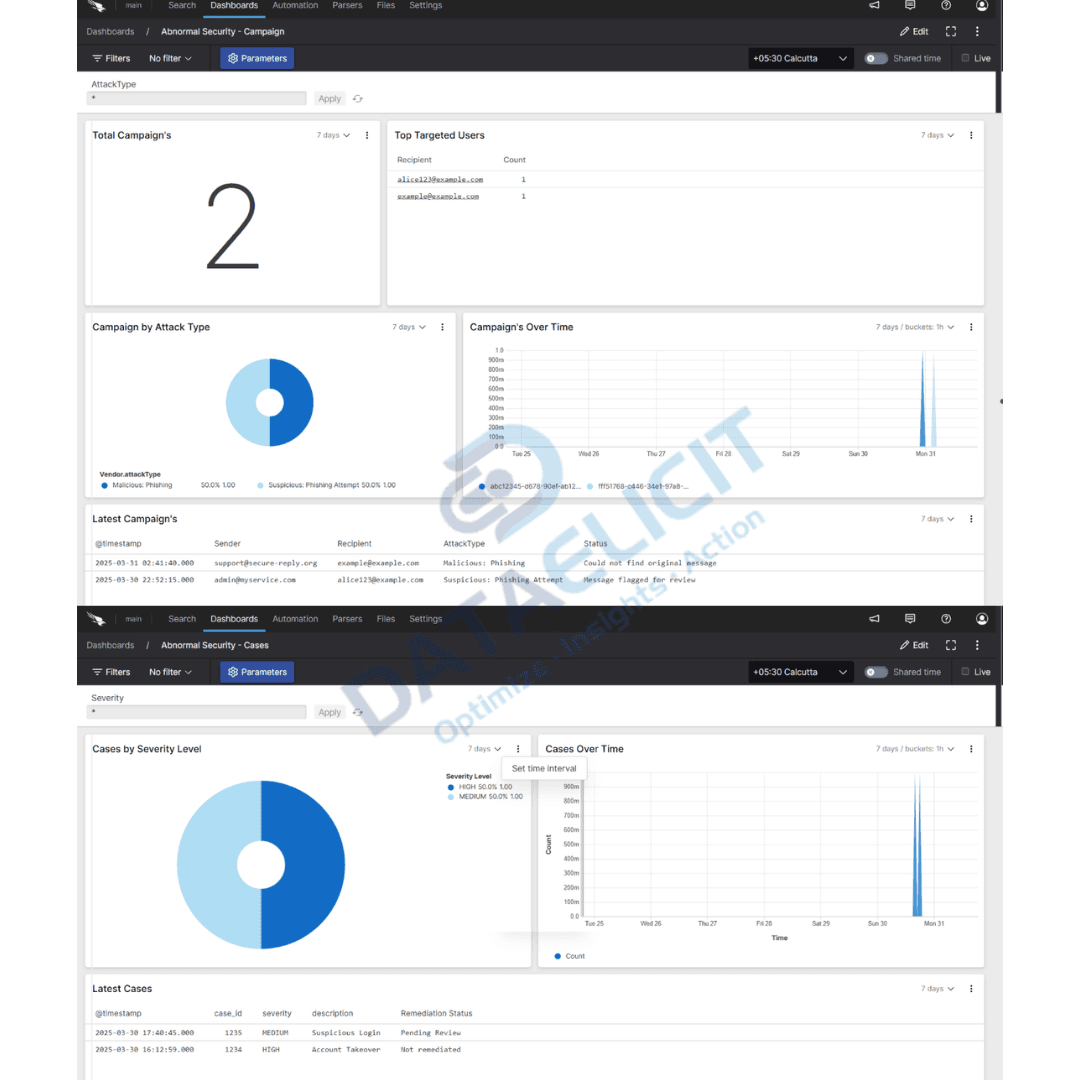Open the 7 days range on Campaign's Over Time
The image size is (1080, 1080).
point(906,326)
